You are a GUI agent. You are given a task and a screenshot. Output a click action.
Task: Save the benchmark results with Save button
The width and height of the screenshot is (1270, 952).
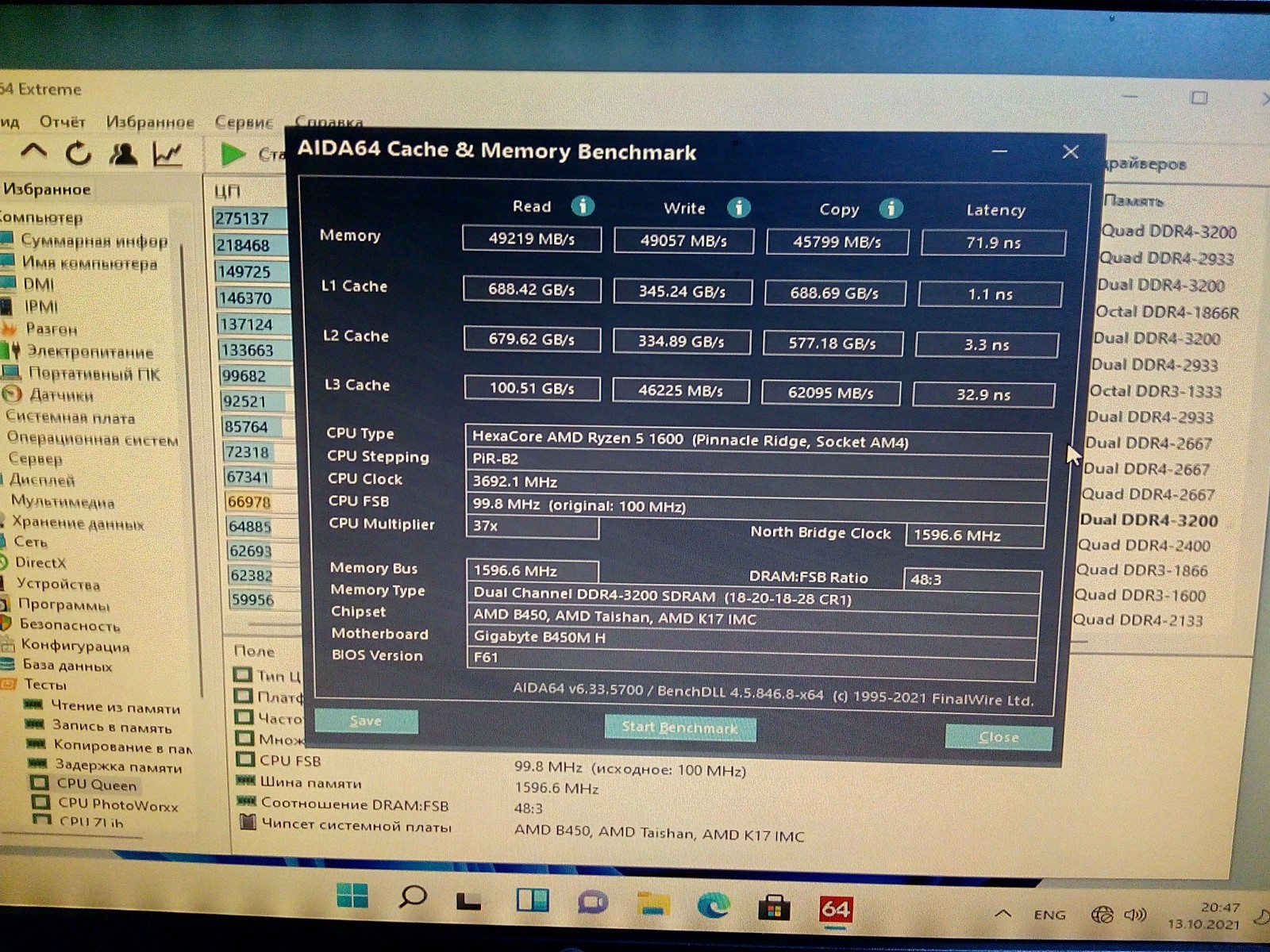pyautogui.click(x=366, y=720)
